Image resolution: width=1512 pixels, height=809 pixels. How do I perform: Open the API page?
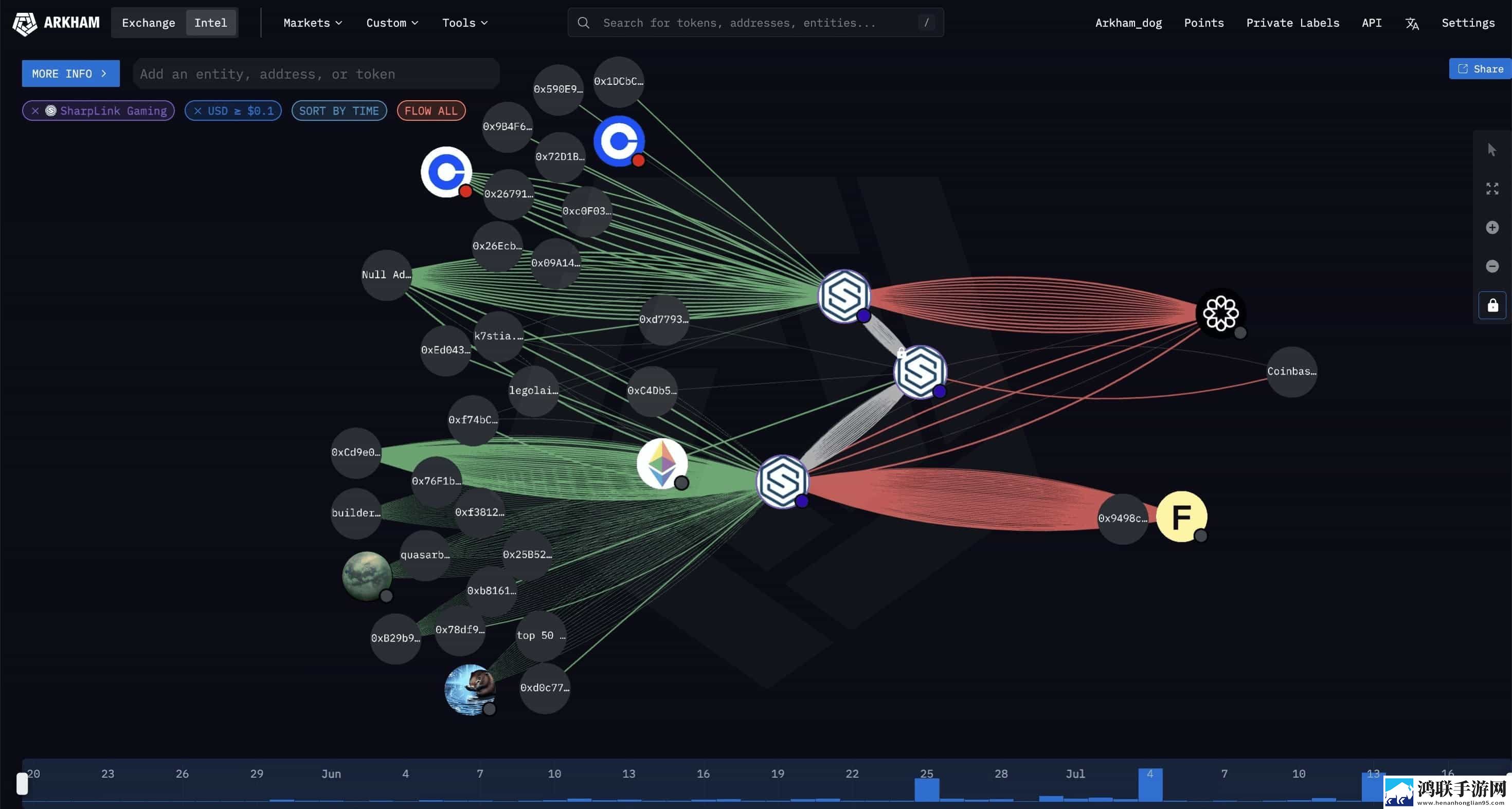pos(1371,23)
